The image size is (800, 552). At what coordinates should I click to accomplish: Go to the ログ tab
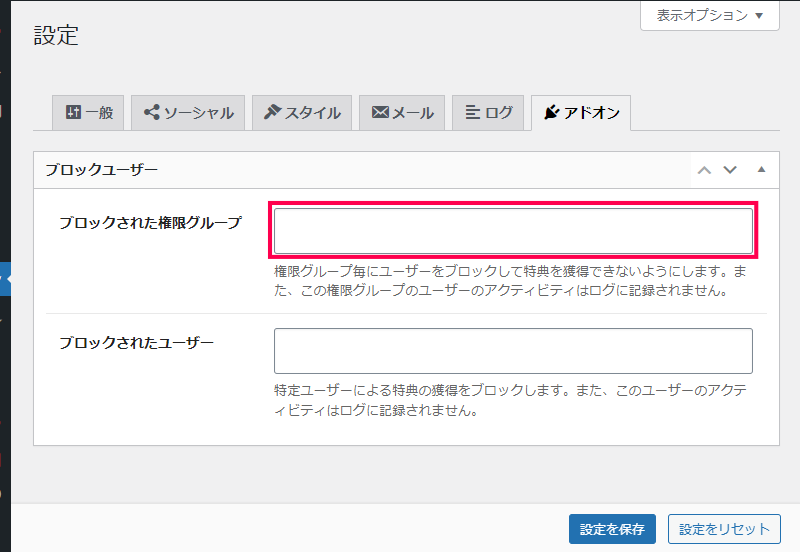(x=488, y=112)
